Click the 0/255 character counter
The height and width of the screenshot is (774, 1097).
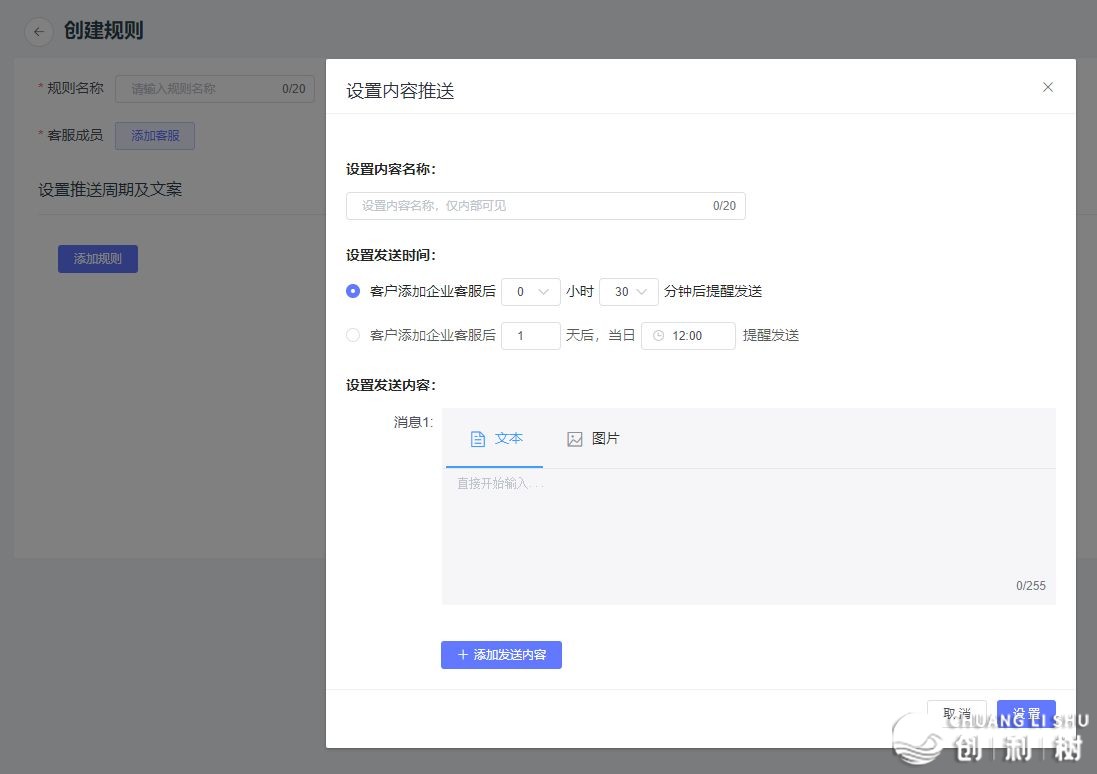(x=1031, y=586)
